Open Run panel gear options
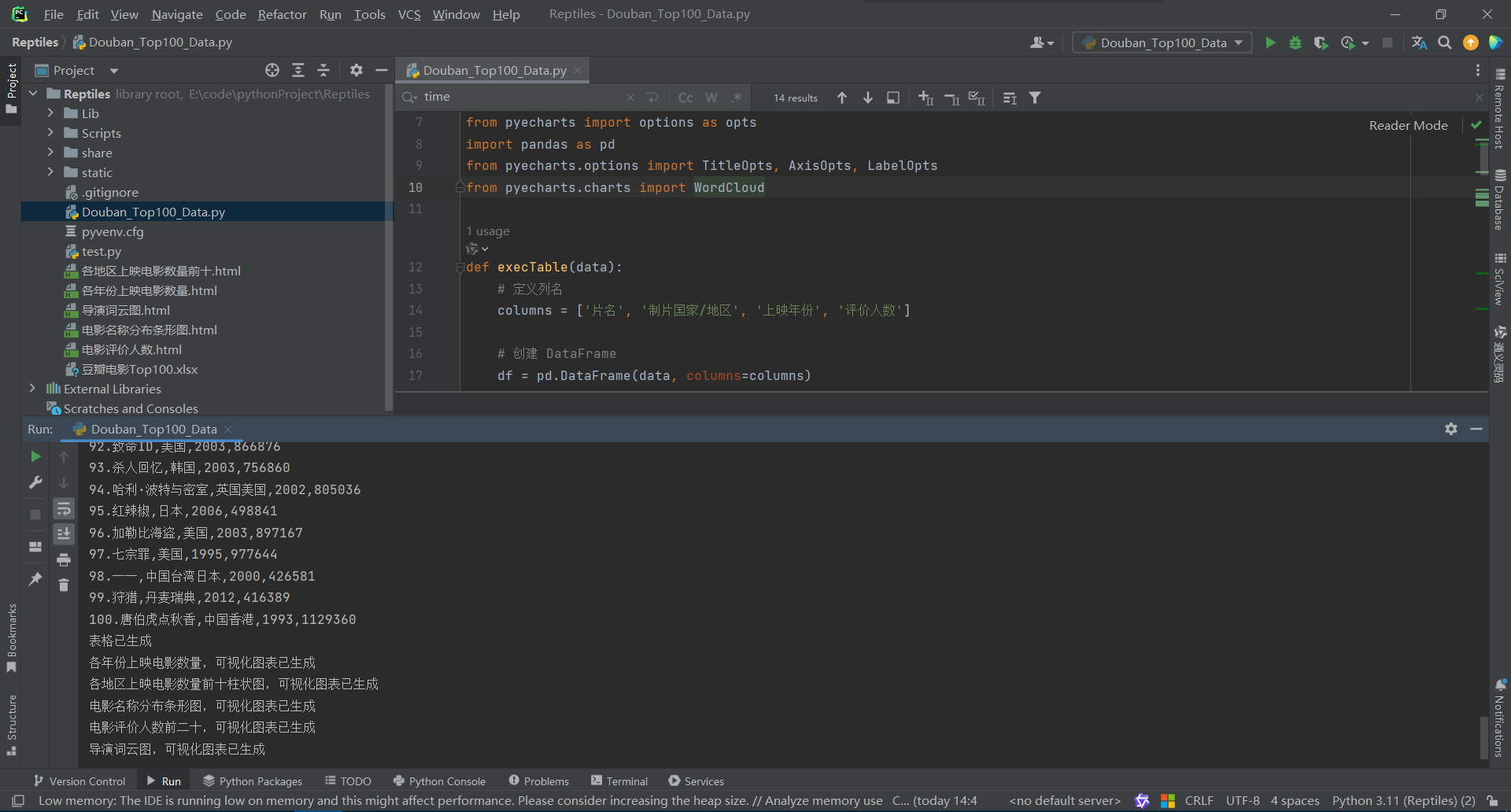Screen dimensions: 1511x812 pos(1451,429)
